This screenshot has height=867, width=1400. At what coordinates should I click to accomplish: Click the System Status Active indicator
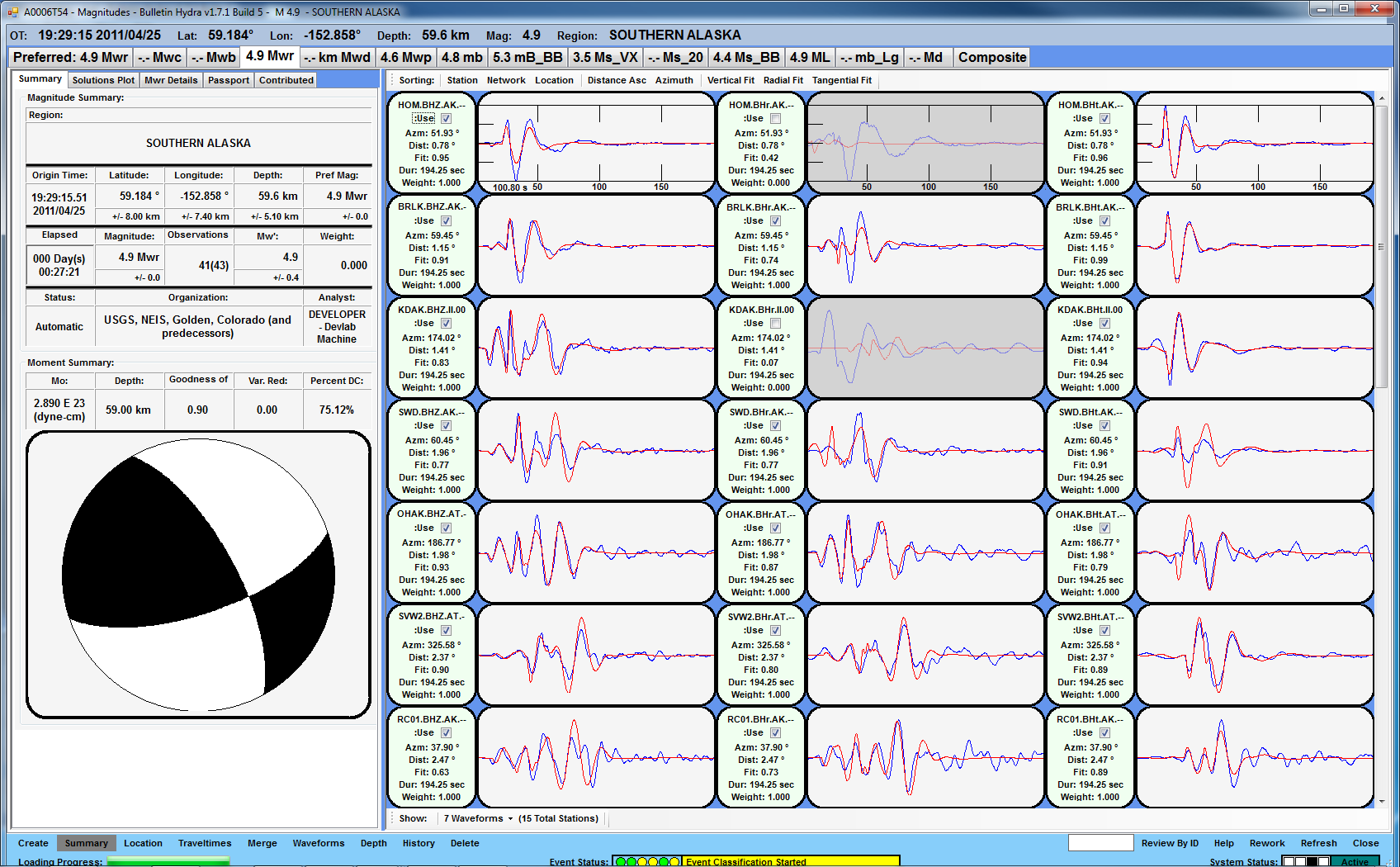[1355, 861]
